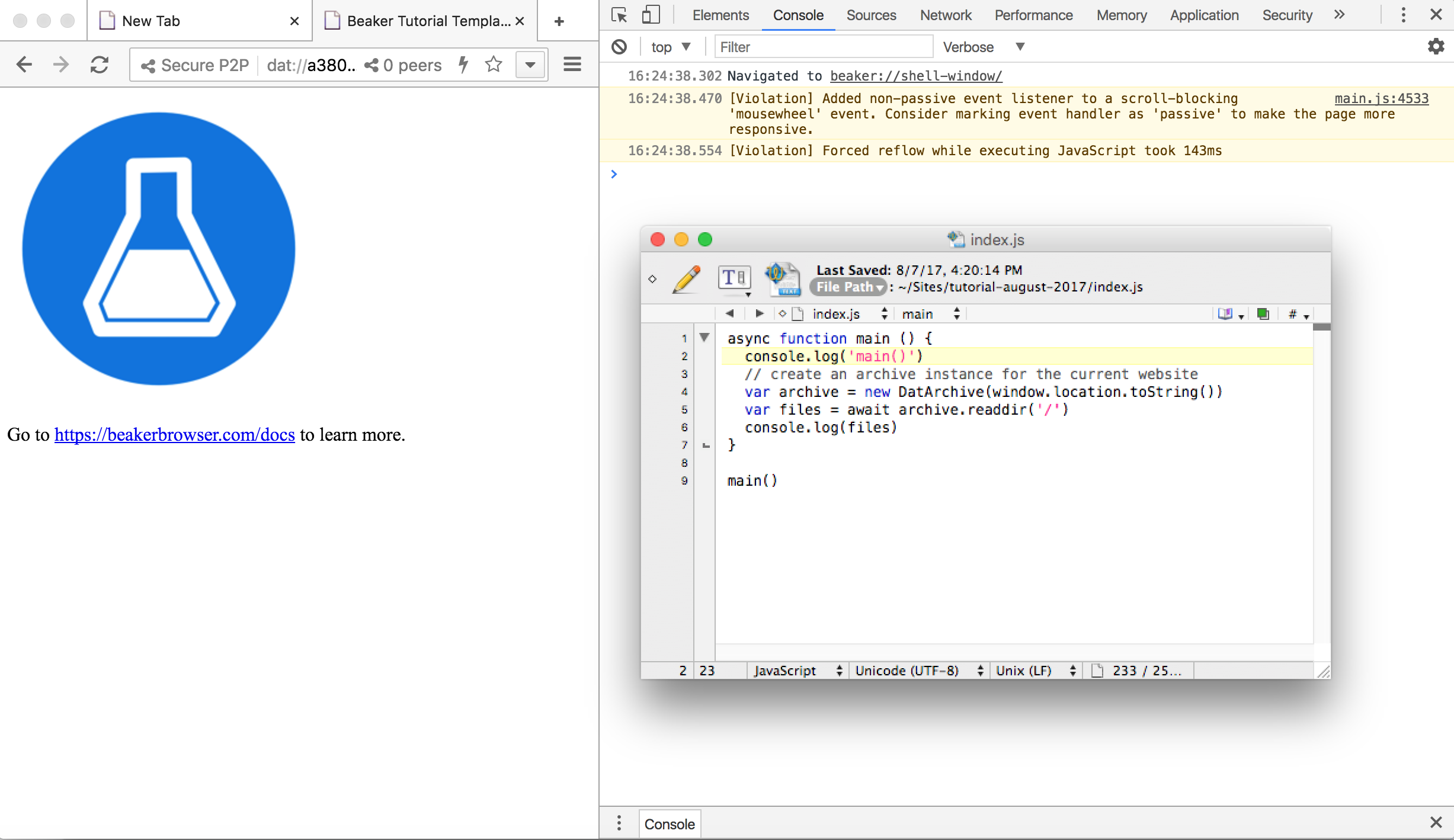The height and width of the screenshot is (840, 1454).
Task: Clear the console with the ban icon
Action: [x=618, y=47]
